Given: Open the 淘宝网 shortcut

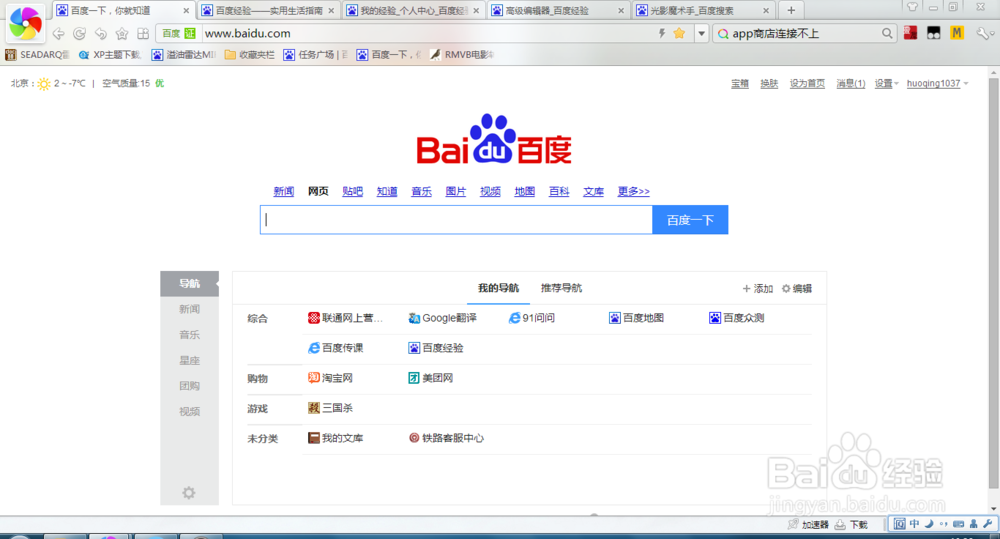Looking at the screenshot, I should [330, 378].
